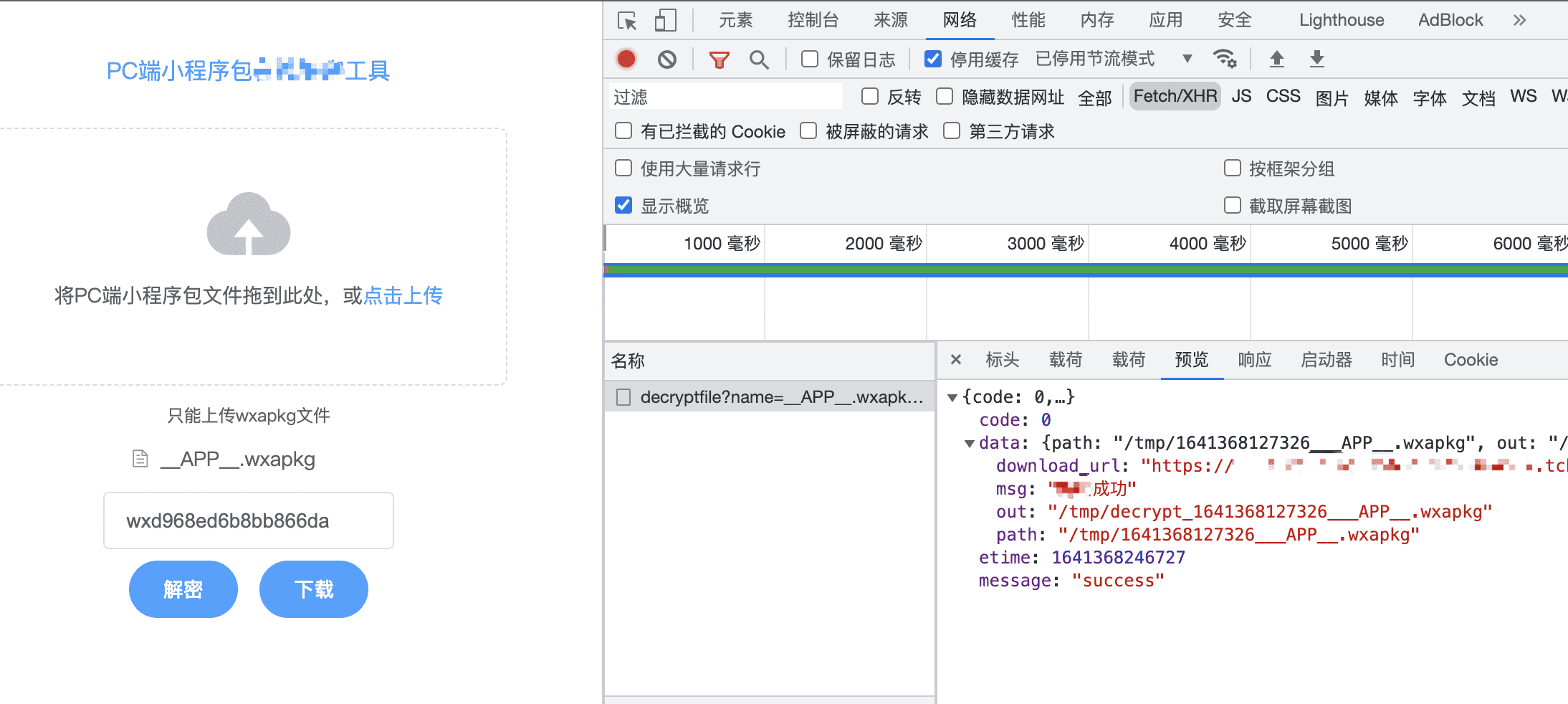1568x704 pixels.
Task: Filter by 图片 requests
Action: pyautogui.click(x=1332, y=97)
